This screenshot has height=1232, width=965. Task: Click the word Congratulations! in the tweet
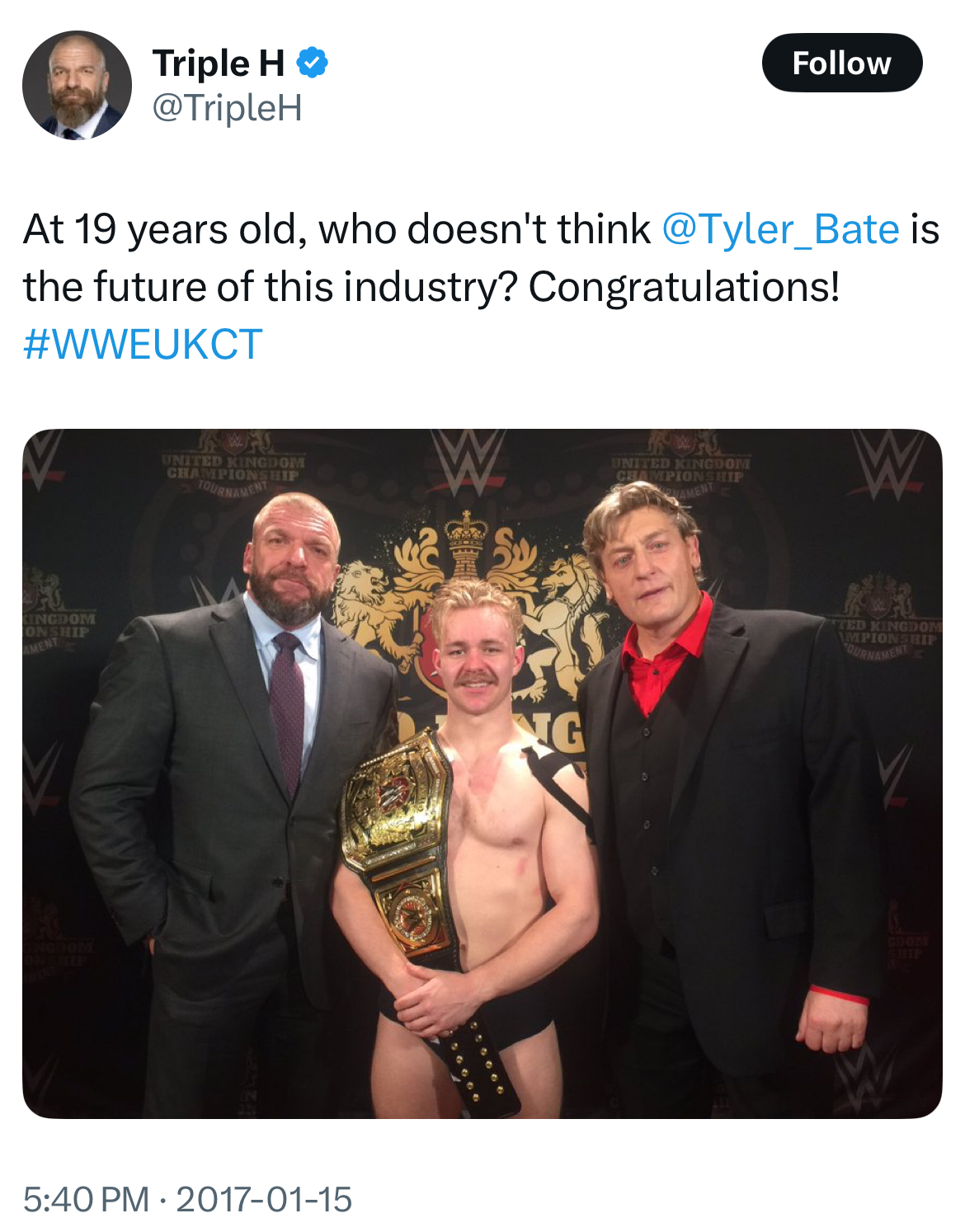click(684, 287)
